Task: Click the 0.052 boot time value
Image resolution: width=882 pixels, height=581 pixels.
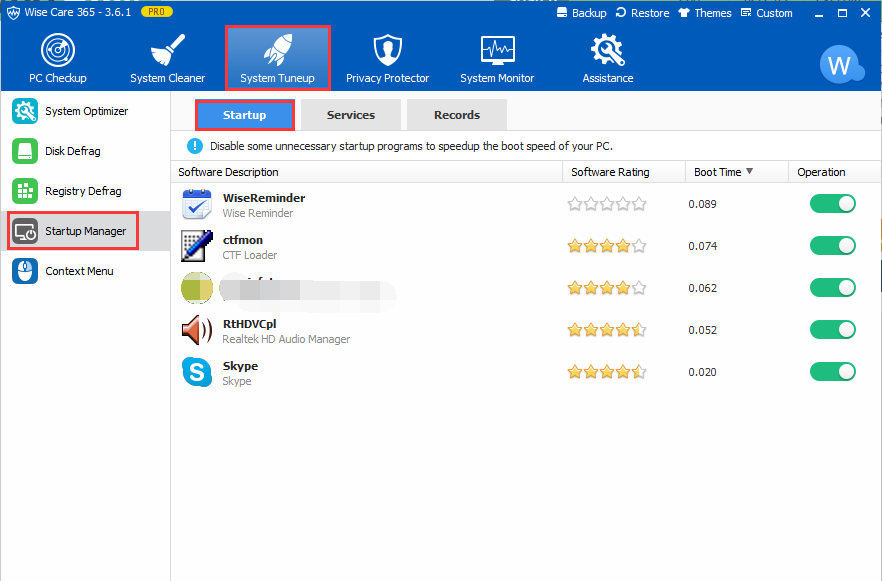Action: click(703, 330)
